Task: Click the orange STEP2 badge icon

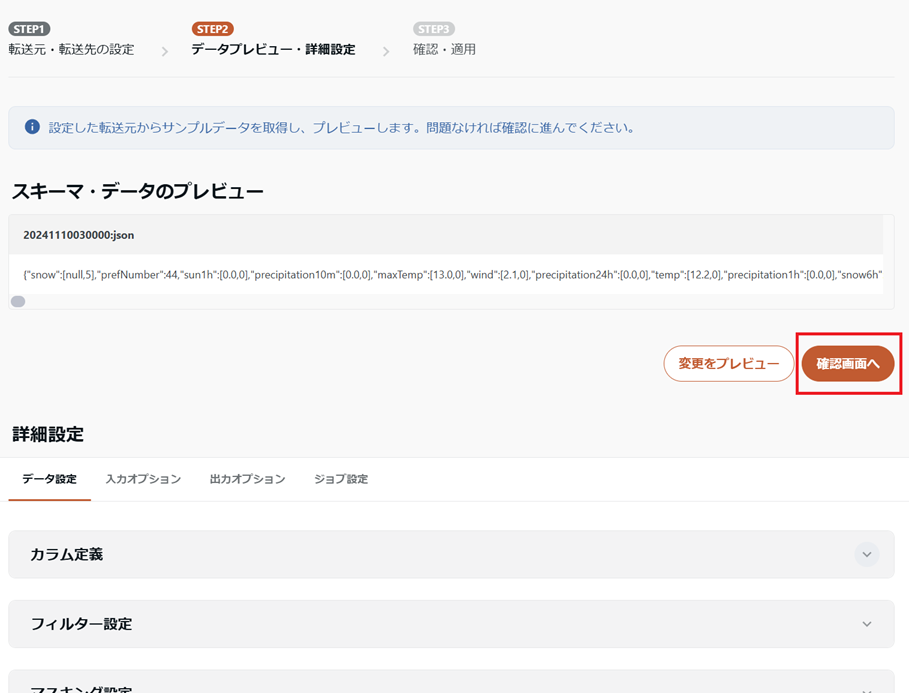Action: (x=212, y=30)
